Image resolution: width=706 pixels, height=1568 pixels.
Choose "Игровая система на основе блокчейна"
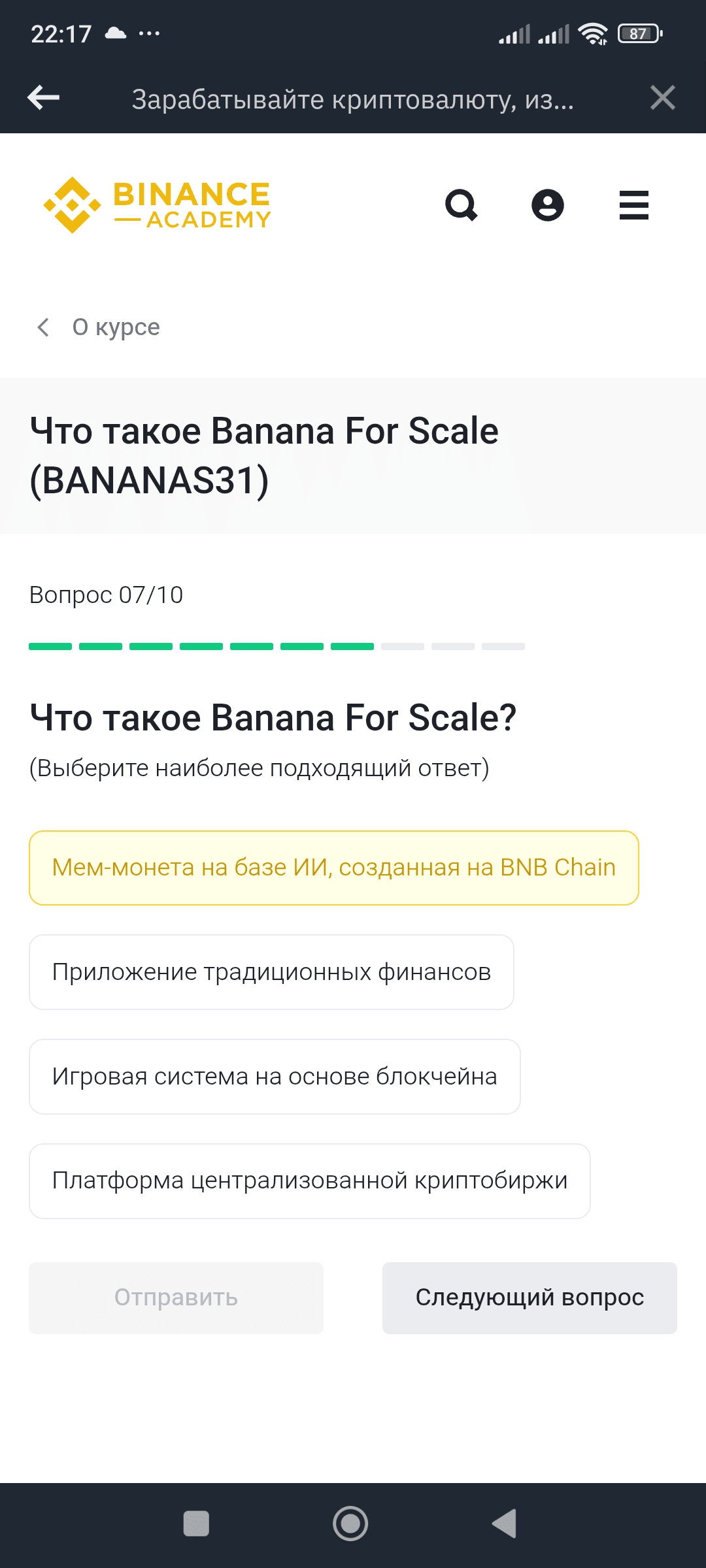click(275, 1077)
